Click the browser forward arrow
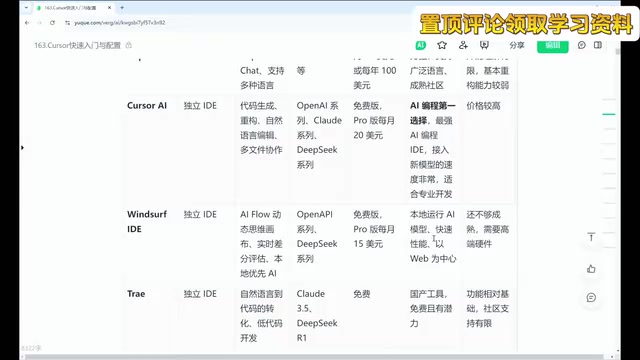 (x=40, y=23)
